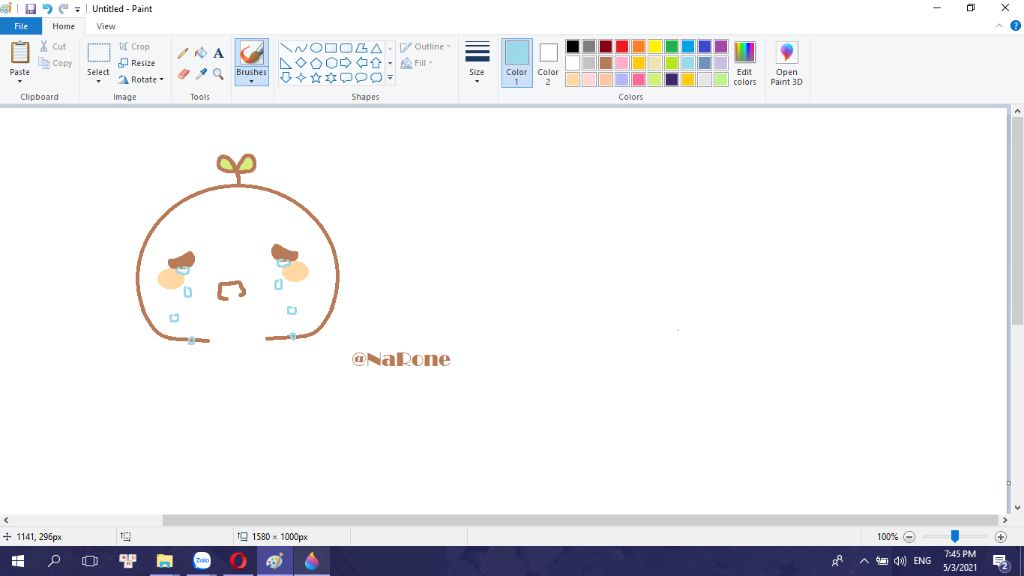Open Paint 3D
The width and height of the screenshot is (1024, 576).
coord(786,63)
